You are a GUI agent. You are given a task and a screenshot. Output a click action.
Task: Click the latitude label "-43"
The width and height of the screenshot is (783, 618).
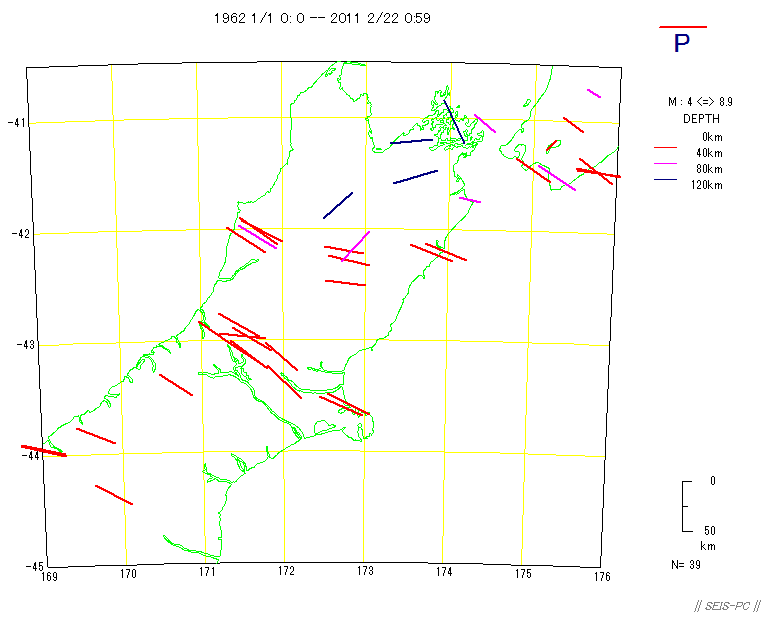[25, 344]
